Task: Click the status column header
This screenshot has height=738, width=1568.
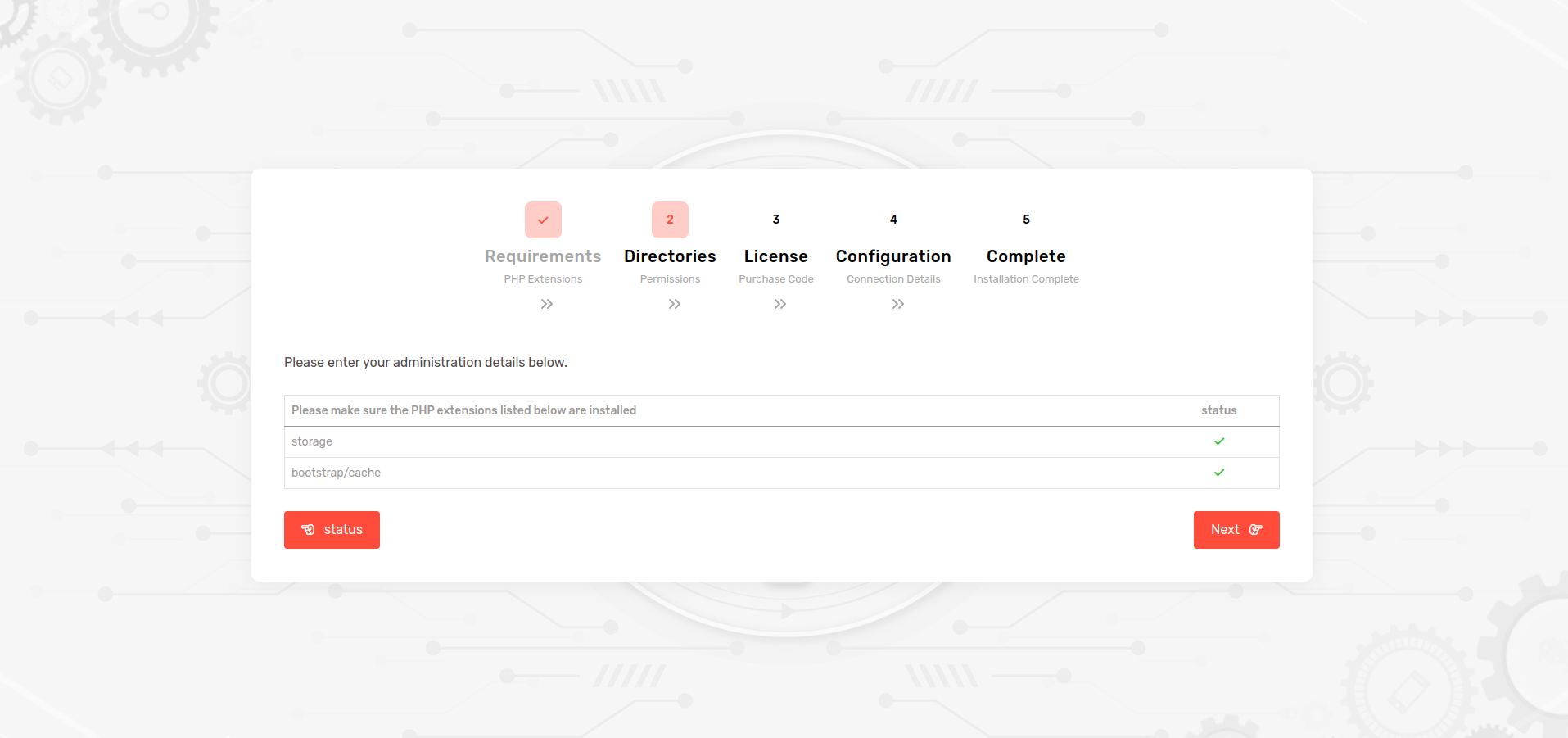Action: click(1218, 410)
